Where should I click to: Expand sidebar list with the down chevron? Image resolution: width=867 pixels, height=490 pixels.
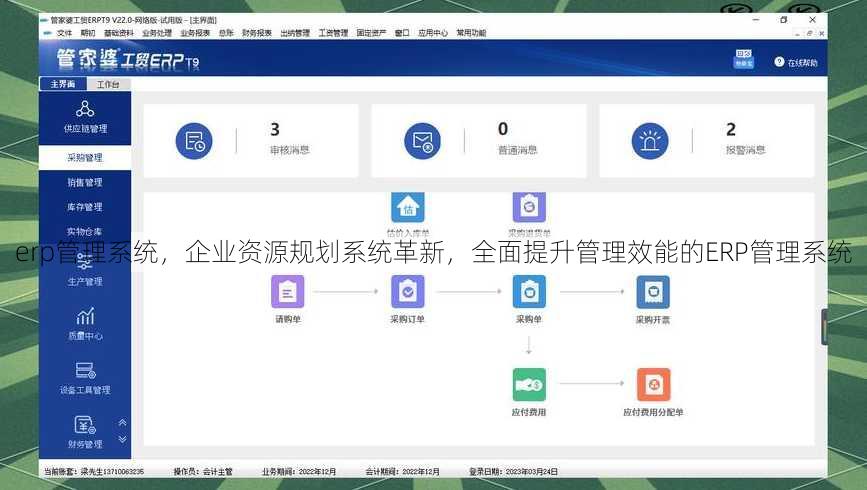click(x=122, y=439)
